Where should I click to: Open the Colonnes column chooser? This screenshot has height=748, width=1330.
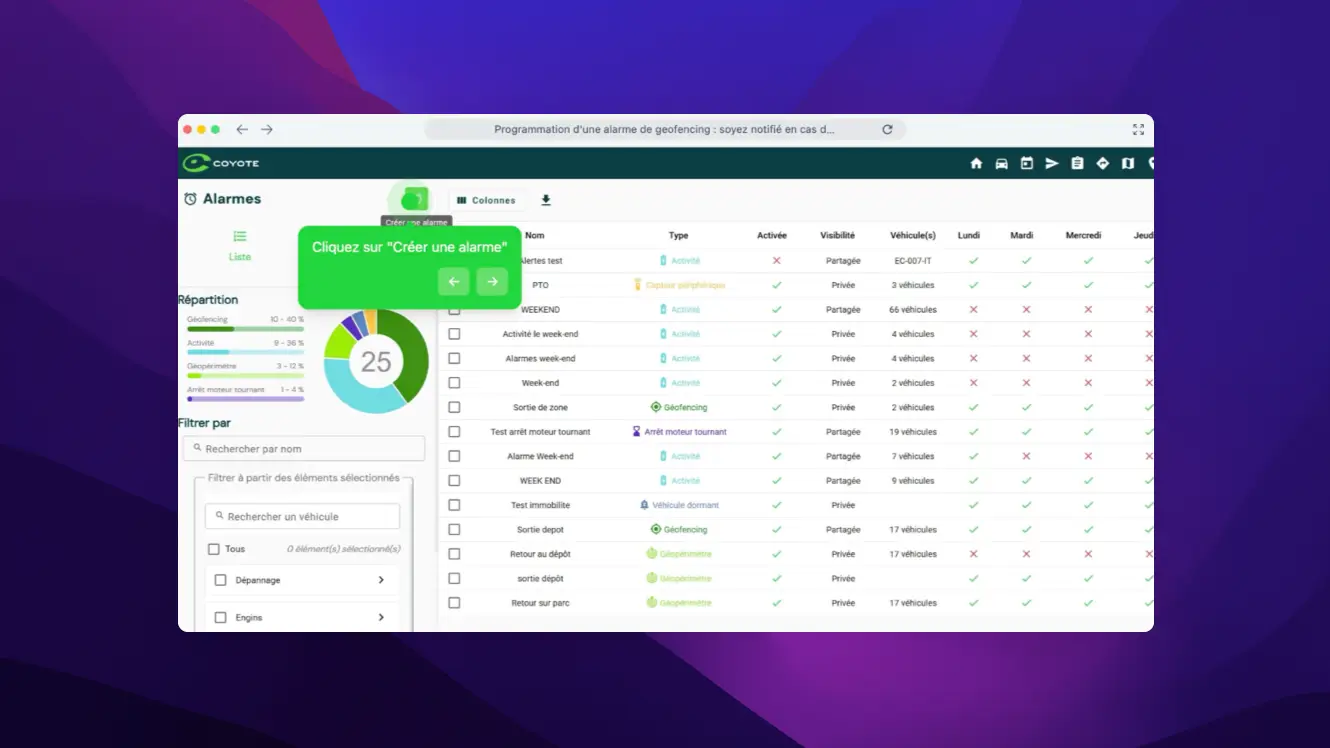486,200
